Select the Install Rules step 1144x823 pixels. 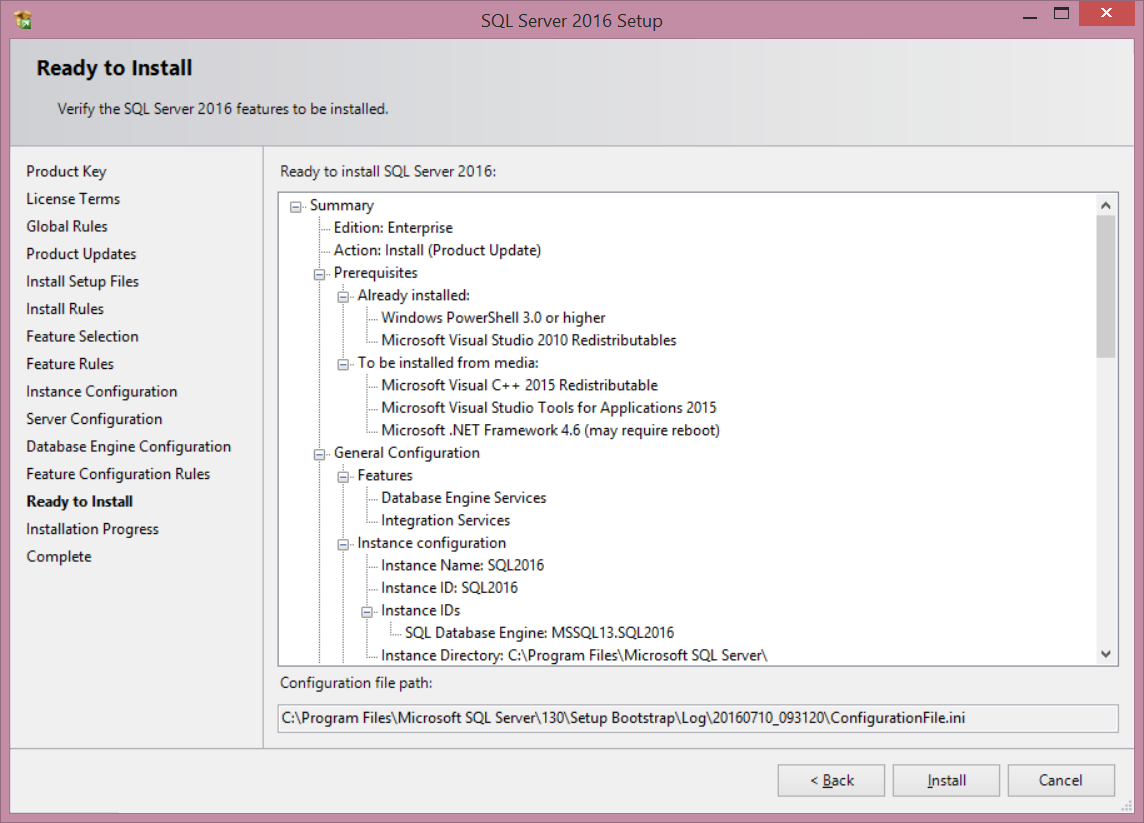(65, 309)
